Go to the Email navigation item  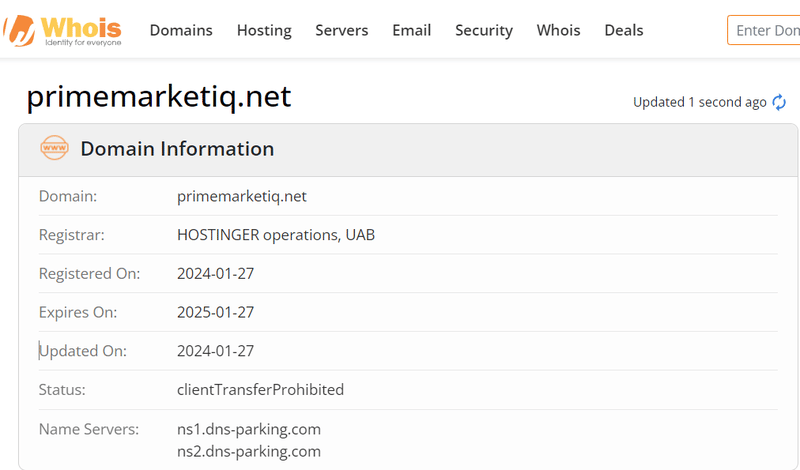pyautogui.click(x=411, y=30)
